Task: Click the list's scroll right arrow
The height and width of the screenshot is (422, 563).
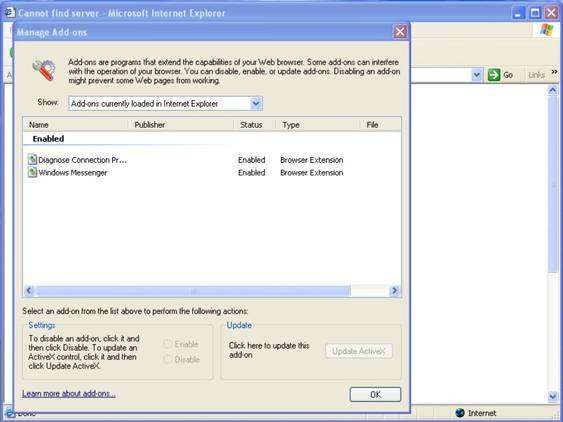Action: (395, 291)
